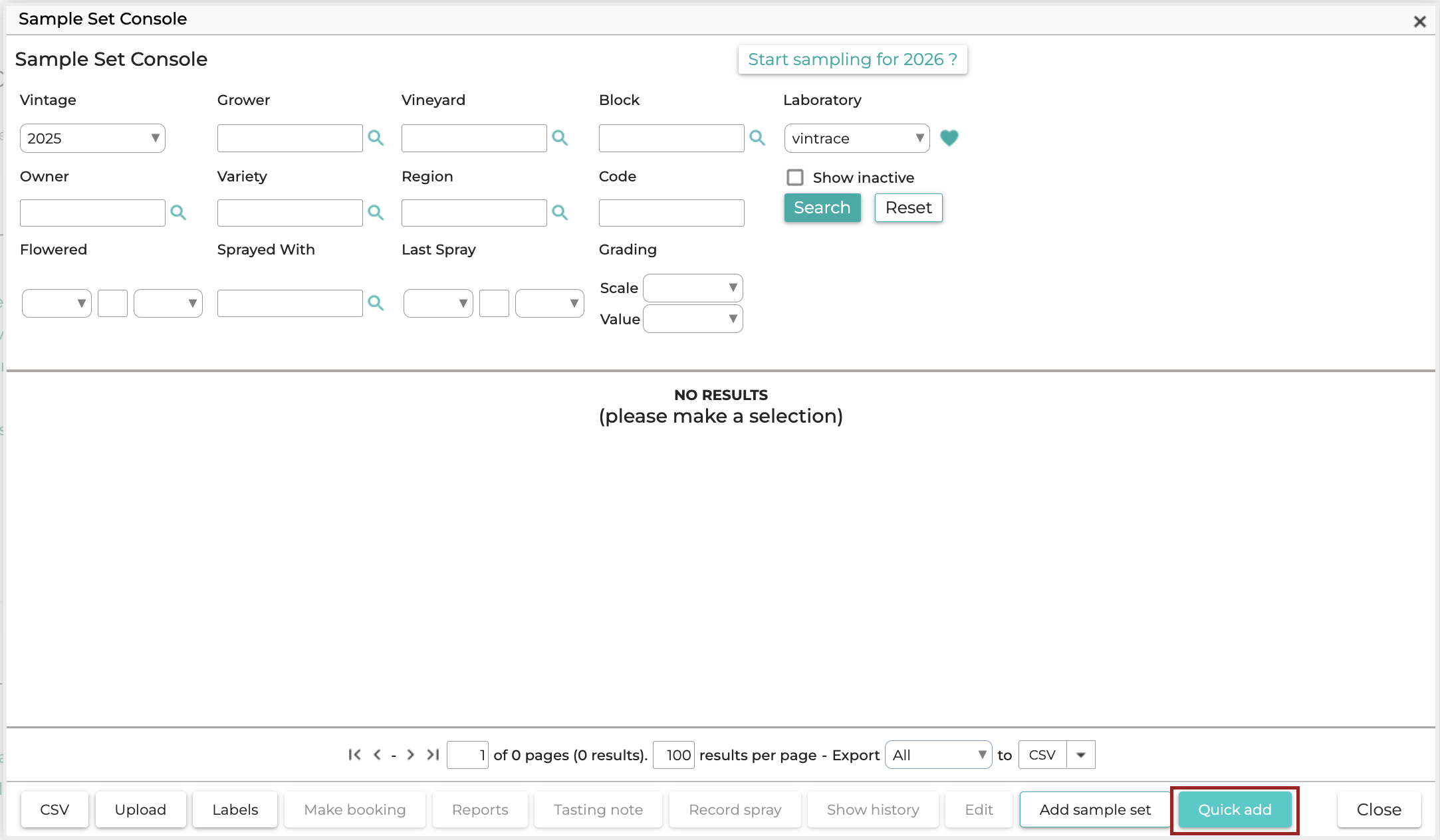
Task: Expand the CSV export format arrow
Action: pos(1081,755)
